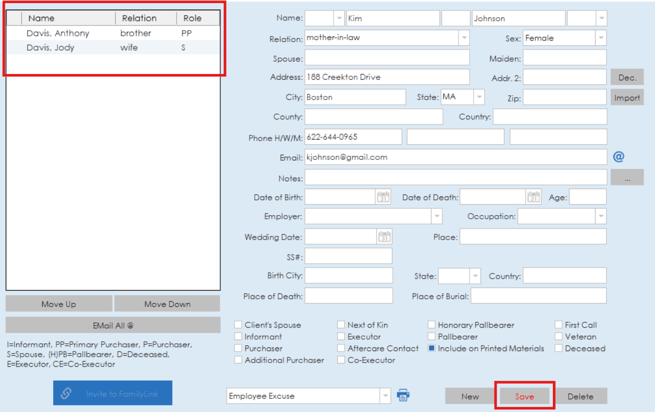
Task: Uncheck Include on Printed Materials
Action: 432,349
